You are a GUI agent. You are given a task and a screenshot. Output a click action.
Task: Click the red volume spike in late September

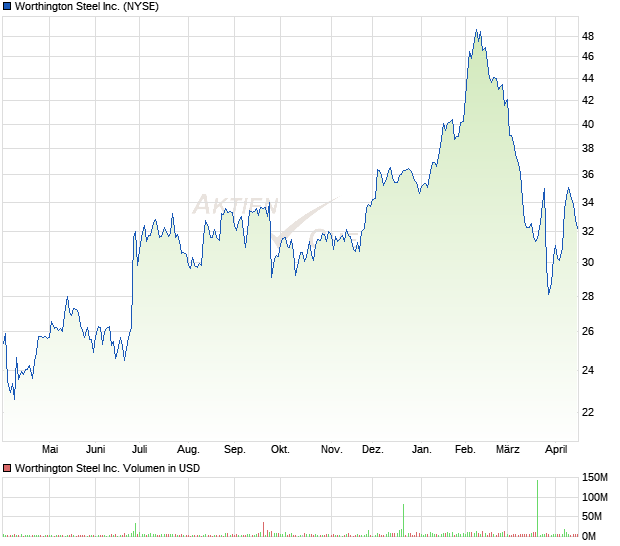pyautogui.click(x=263, y=530)
